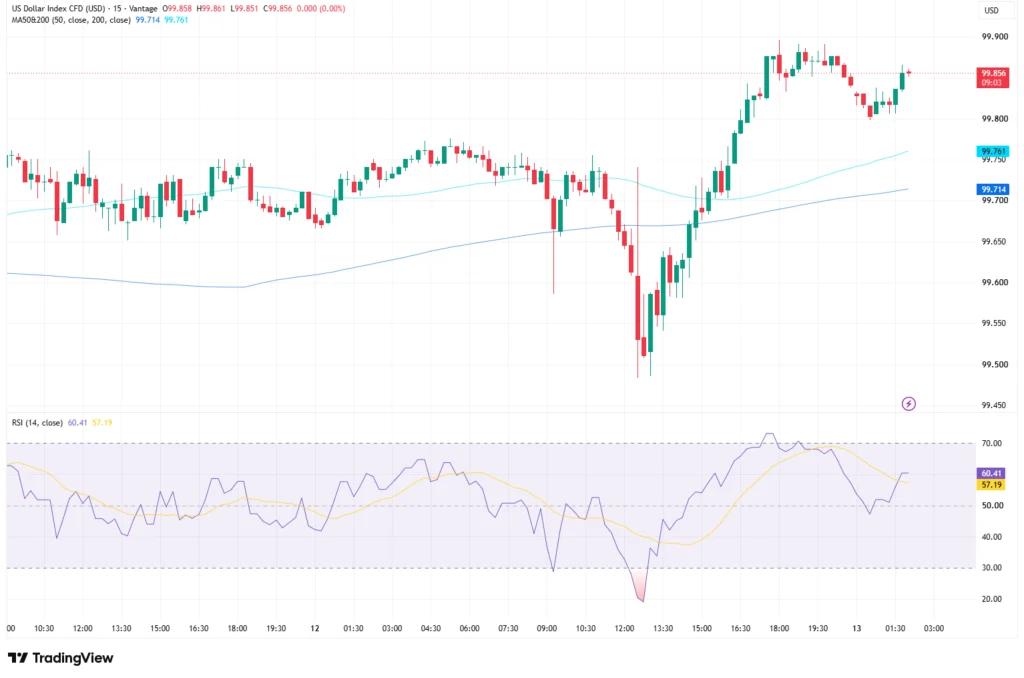Click the 10:30 label at left of time axis
Viewport: 1024px width, 678px height.
(x=44, y=628)
